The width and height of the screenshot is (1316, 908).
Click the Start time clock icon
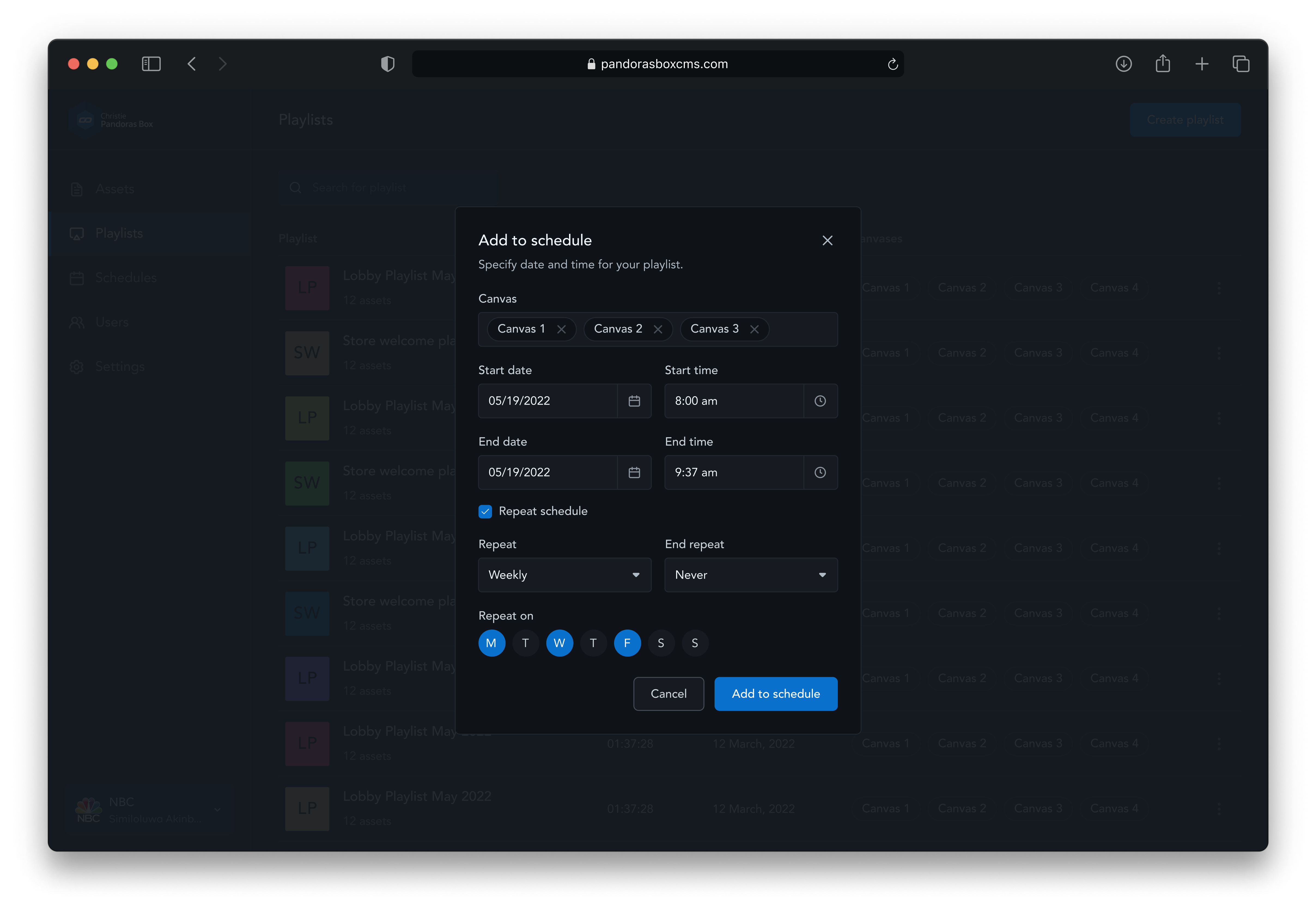[820, 401]
